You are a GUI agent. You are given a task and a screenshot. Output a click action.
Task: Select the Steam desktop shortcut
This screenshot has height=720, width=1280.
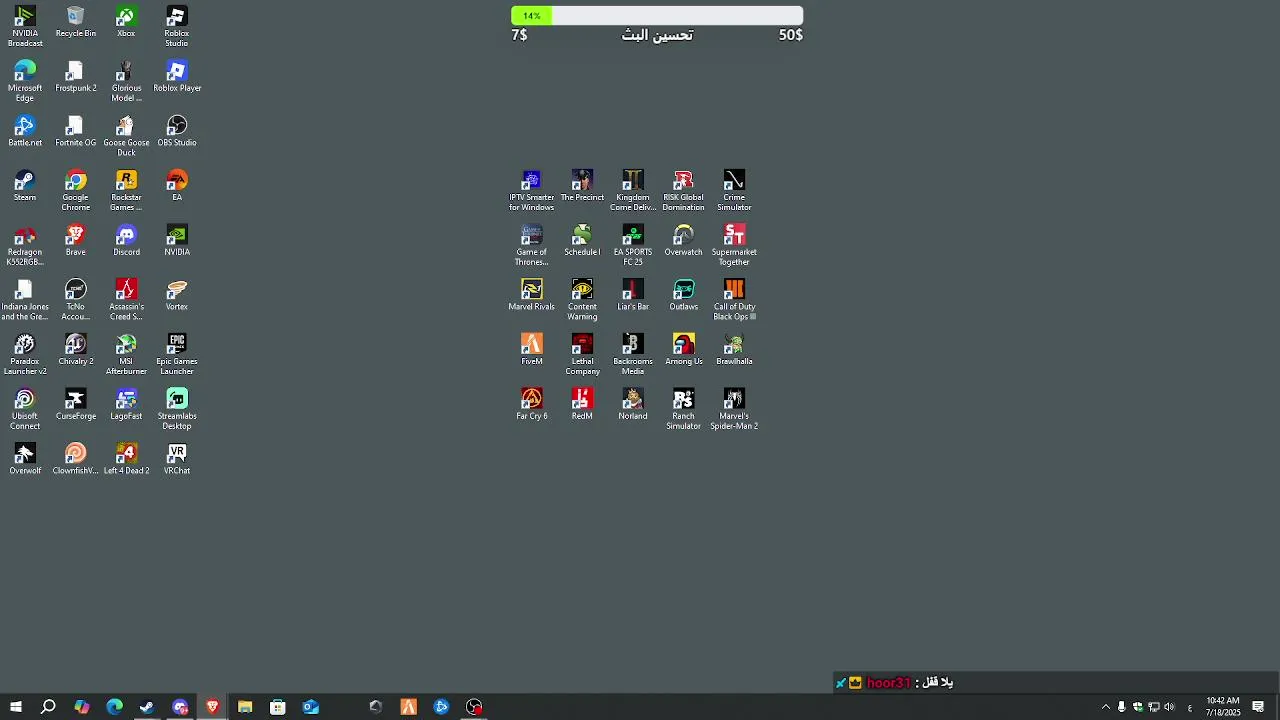(25, 186)
